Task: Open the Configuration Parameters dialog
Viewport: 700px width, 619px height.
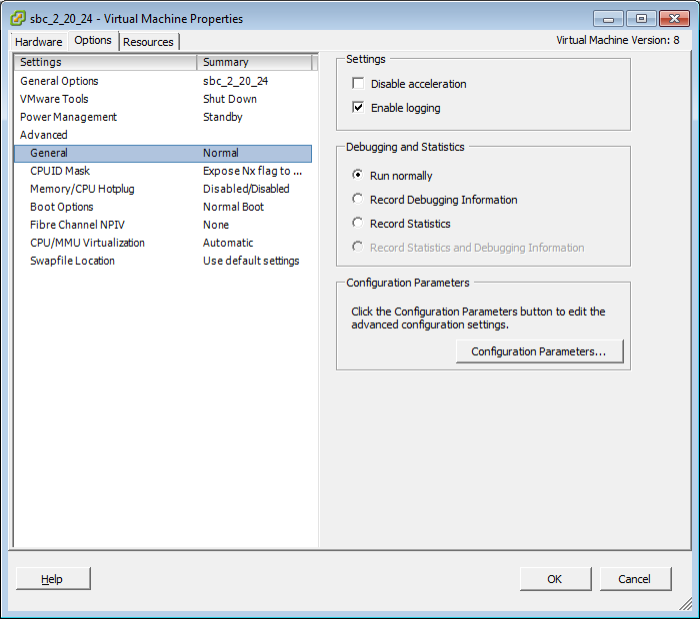Action: pos(539,352)
